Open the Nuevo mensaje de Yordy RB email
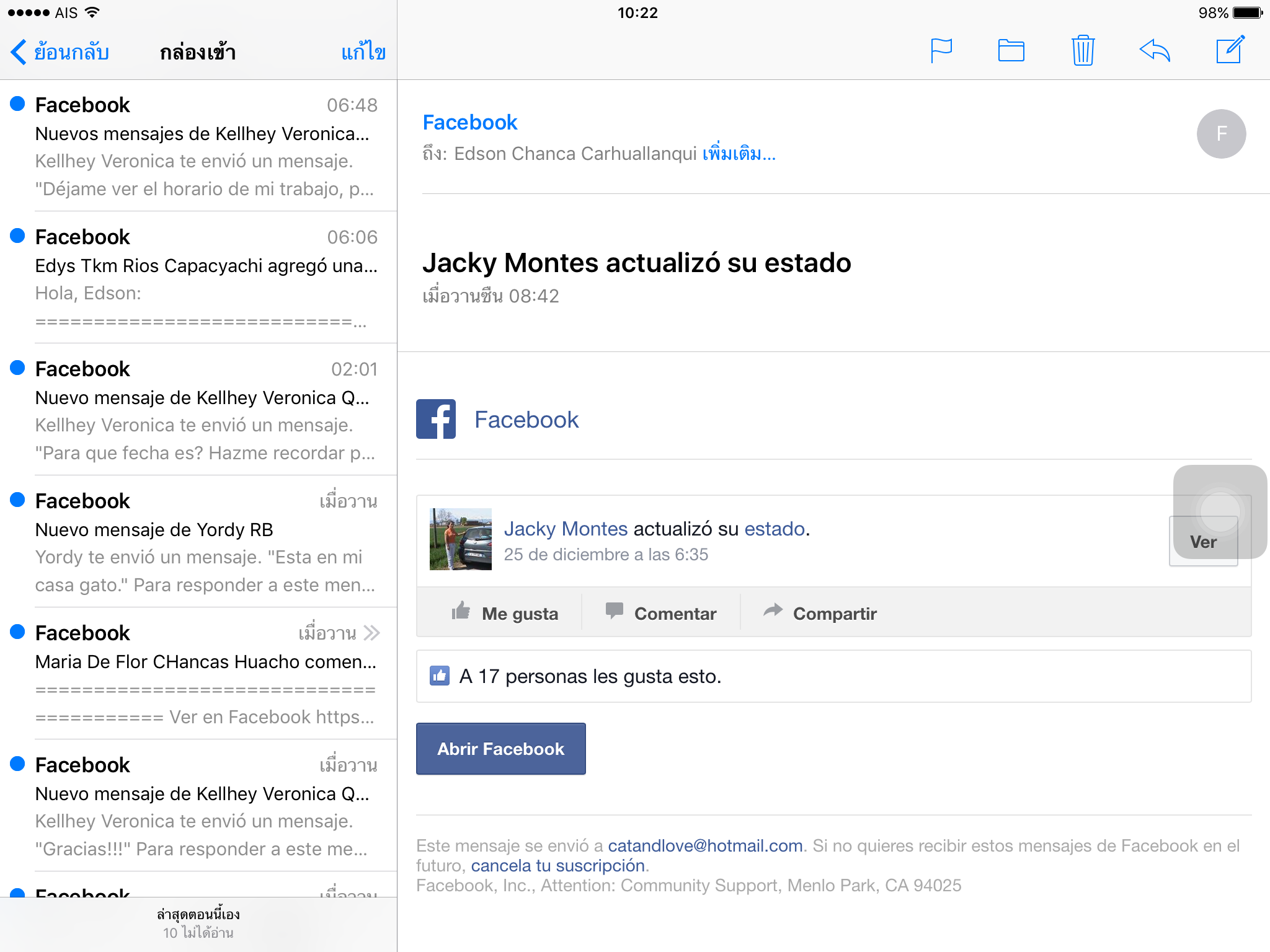This screenshot has height=952, width=1270. tap(198, 542)
